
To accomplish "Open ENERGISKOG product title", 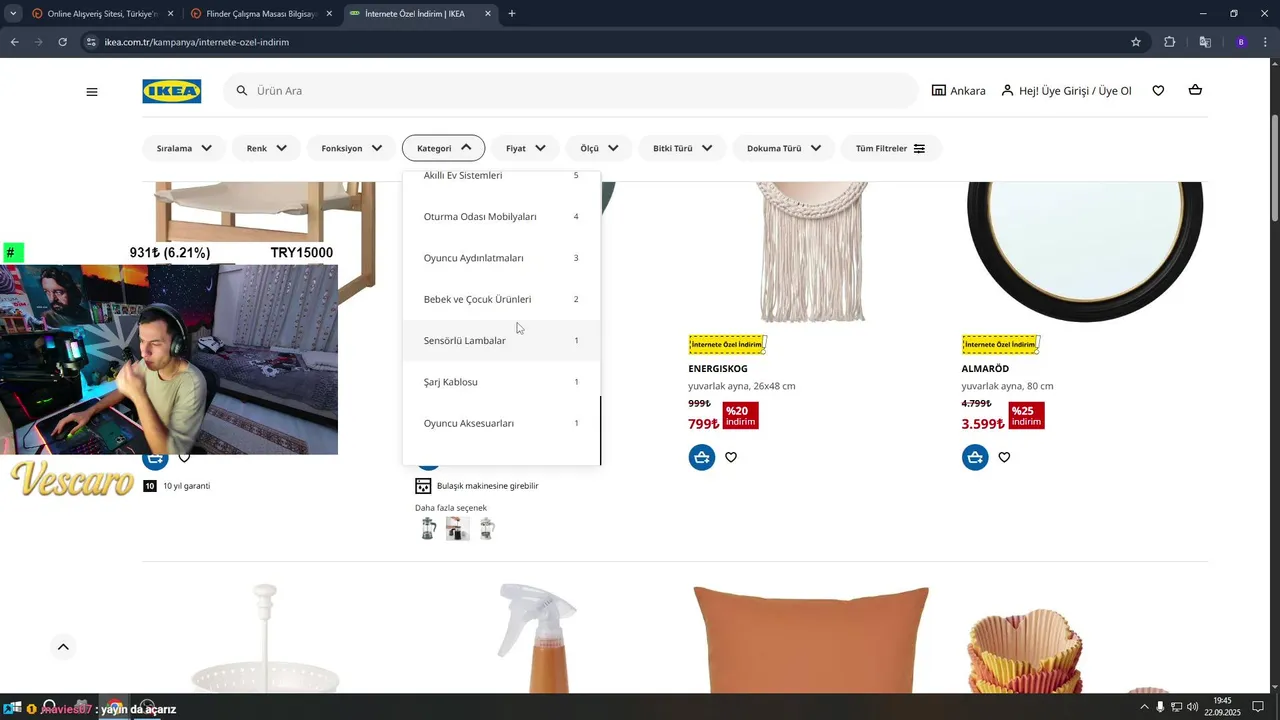I will pyautogui.click(x=718, y=369).
